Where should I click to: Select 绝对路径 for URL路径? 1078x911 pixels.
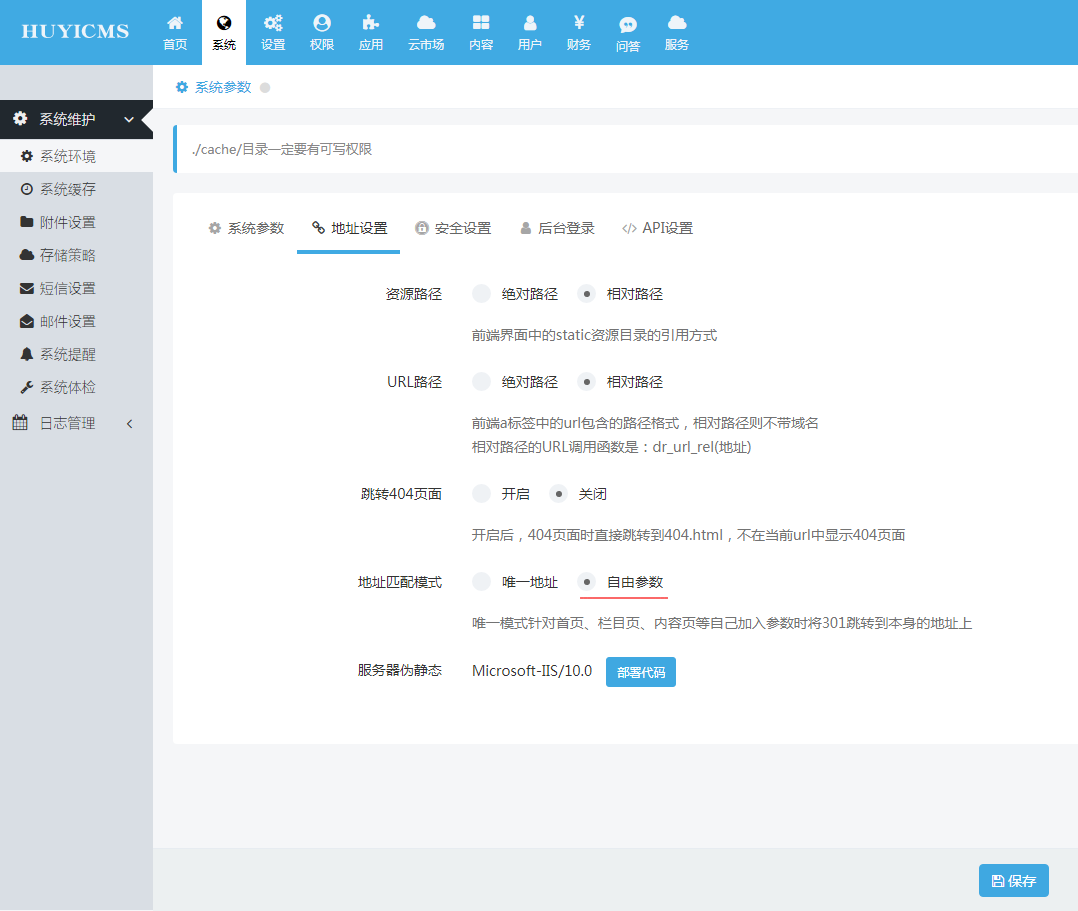click(x=482, y=382)
